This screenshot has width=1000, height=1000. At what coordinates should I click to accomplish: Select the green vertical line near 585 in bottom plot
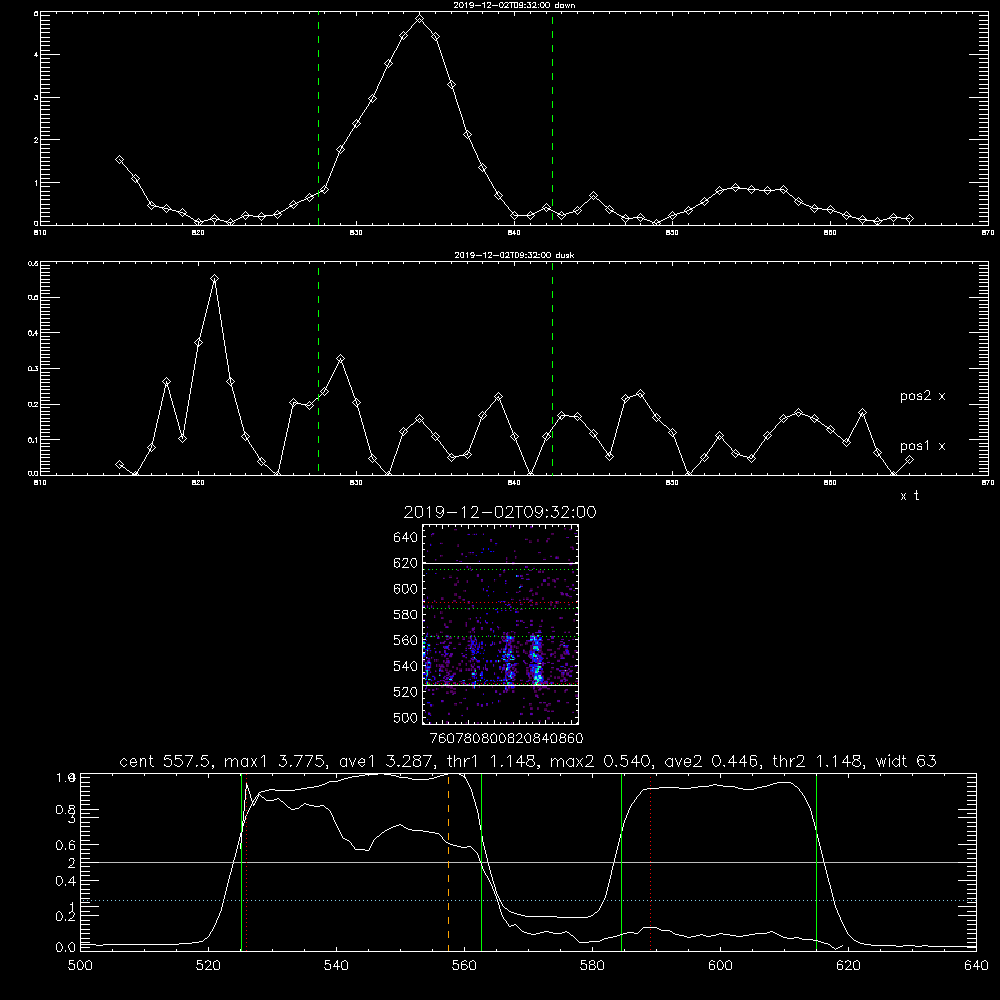tap(621, 862)
